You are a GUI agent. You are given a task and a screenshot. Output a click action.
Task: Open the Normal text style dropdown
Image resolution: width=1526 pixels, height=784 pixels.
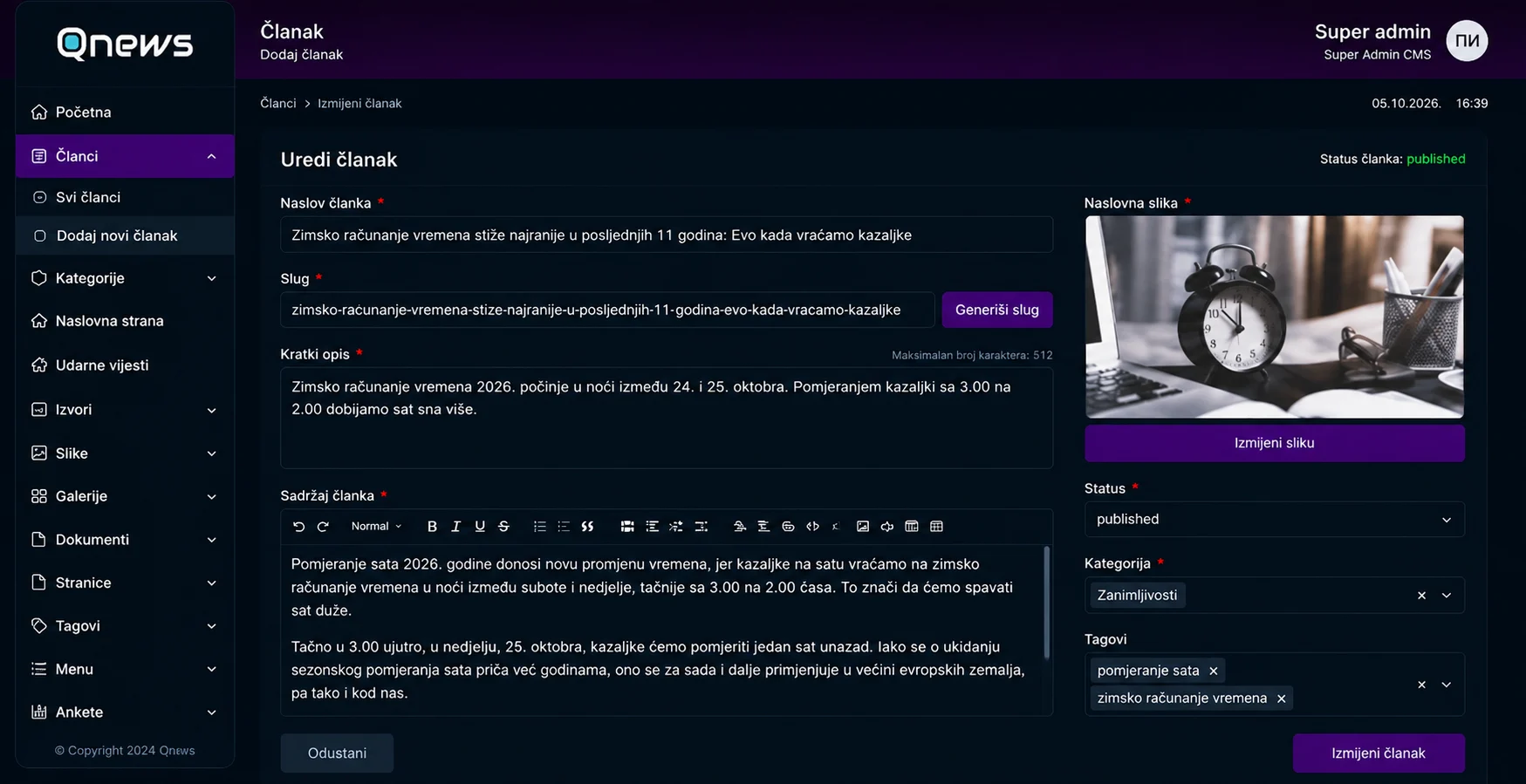[376, 527]
